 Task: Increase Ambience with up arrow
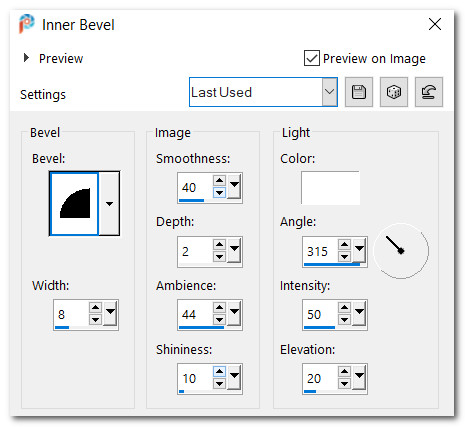[219, 307]
